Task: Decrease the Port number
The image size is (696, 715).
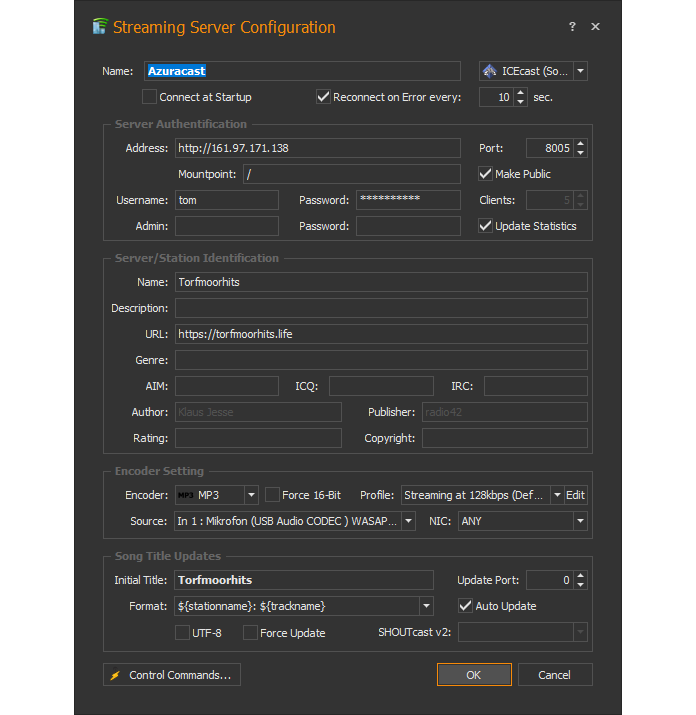Action: 580,152
